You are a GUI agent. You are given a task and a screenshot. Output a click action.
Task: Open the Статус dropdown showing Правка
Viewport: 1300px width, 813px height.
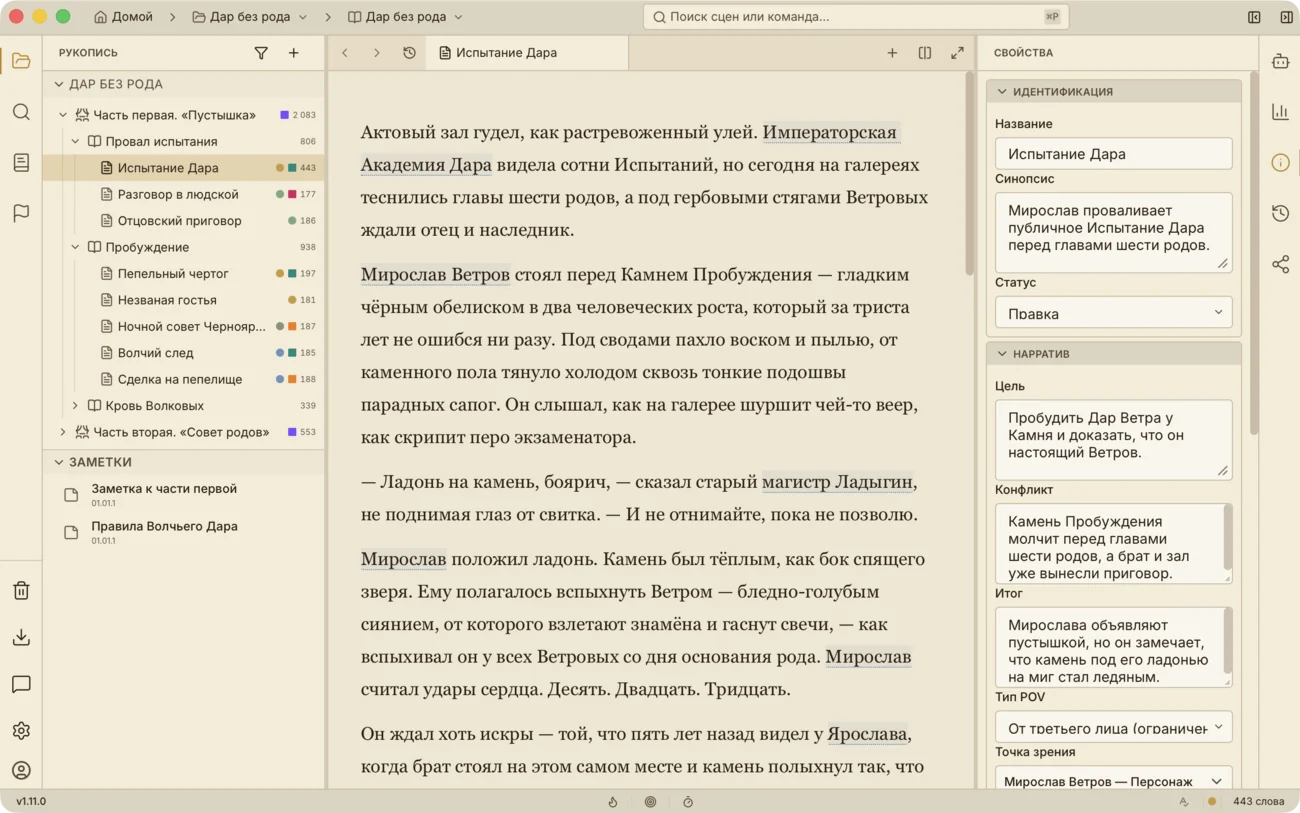(x=1113, y=313)
